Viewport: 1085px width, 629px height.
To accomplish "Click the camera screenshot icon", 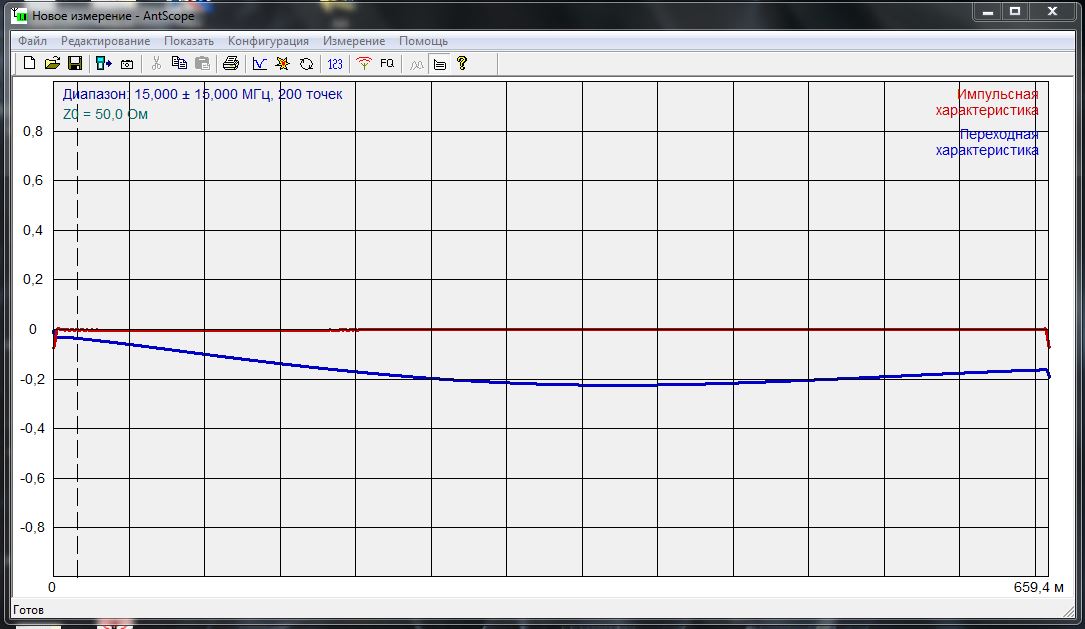I will pos(127,63).
